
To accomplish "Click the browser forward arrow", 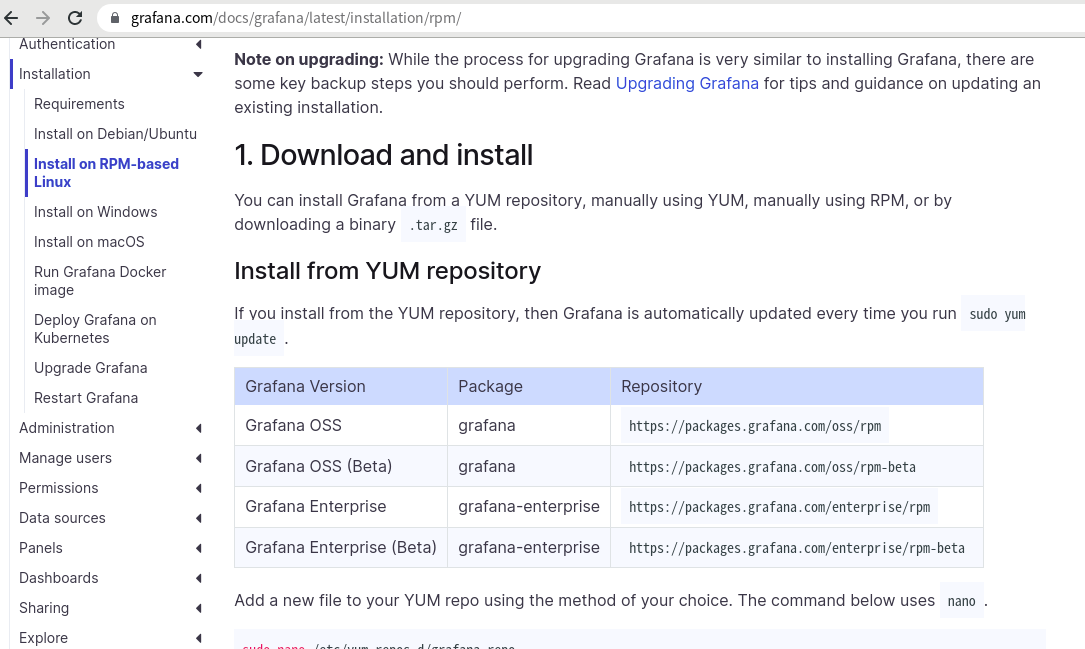I will point(43,18).
